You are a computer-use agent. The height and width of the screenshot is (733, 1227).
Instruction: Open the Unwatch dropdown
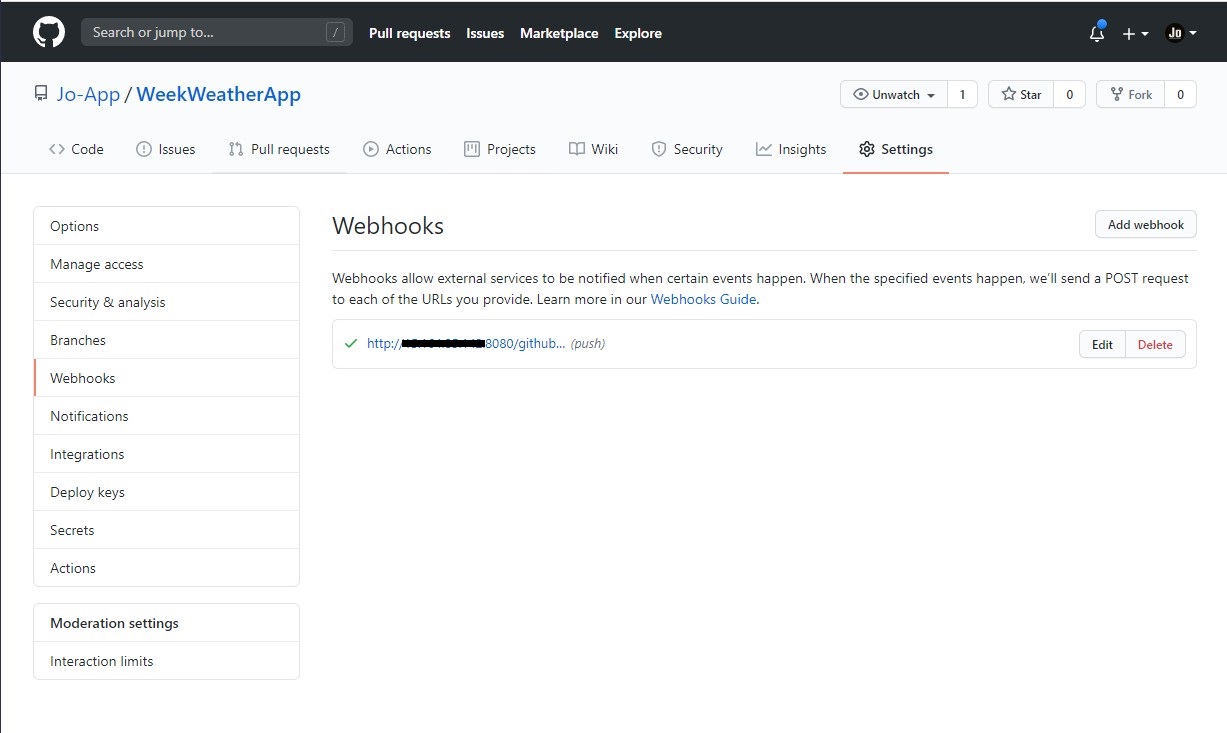[894, 95]
